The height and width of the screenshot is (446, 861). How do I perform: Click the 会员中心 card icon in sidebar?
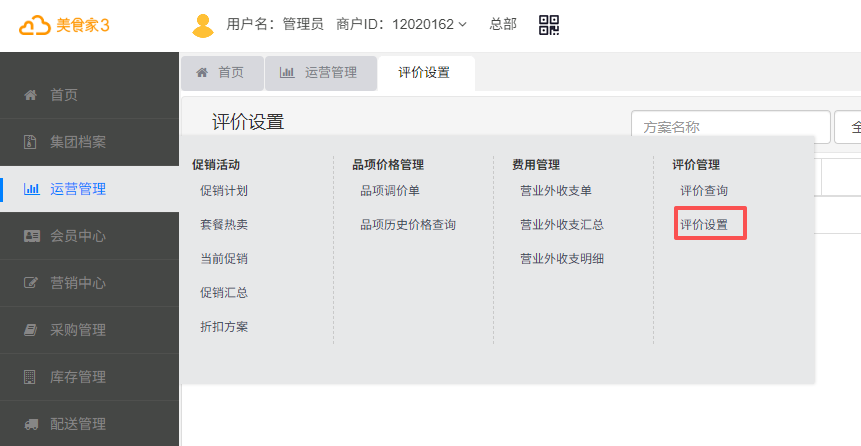pyautogui.click(x=30, y=236)
